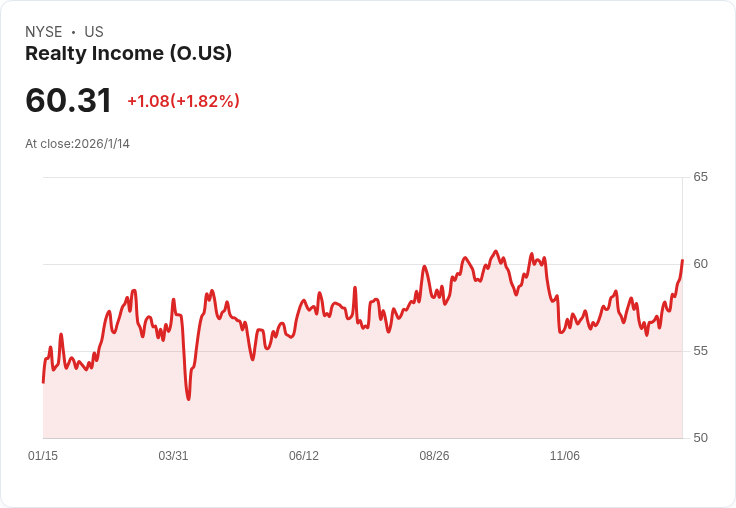Click the 55 price axis label

tap(700, 351)
